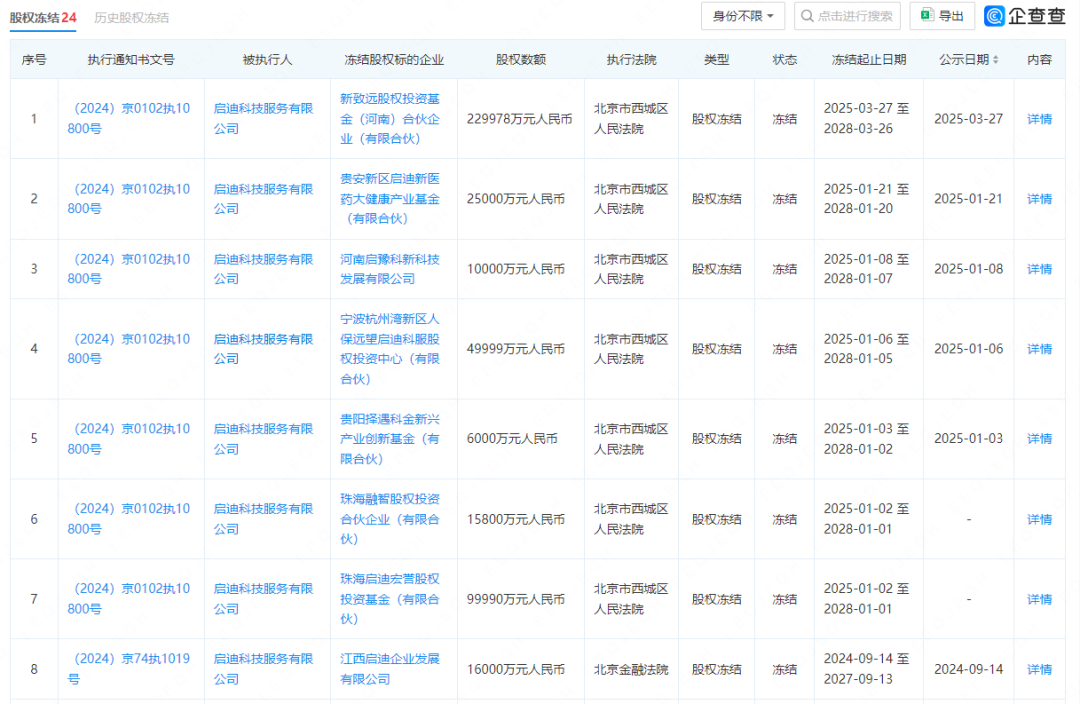The image size is (1080, 704).
Task: Click the 公示日期 value 2025-01-06
Action: [x=968, y=349]
